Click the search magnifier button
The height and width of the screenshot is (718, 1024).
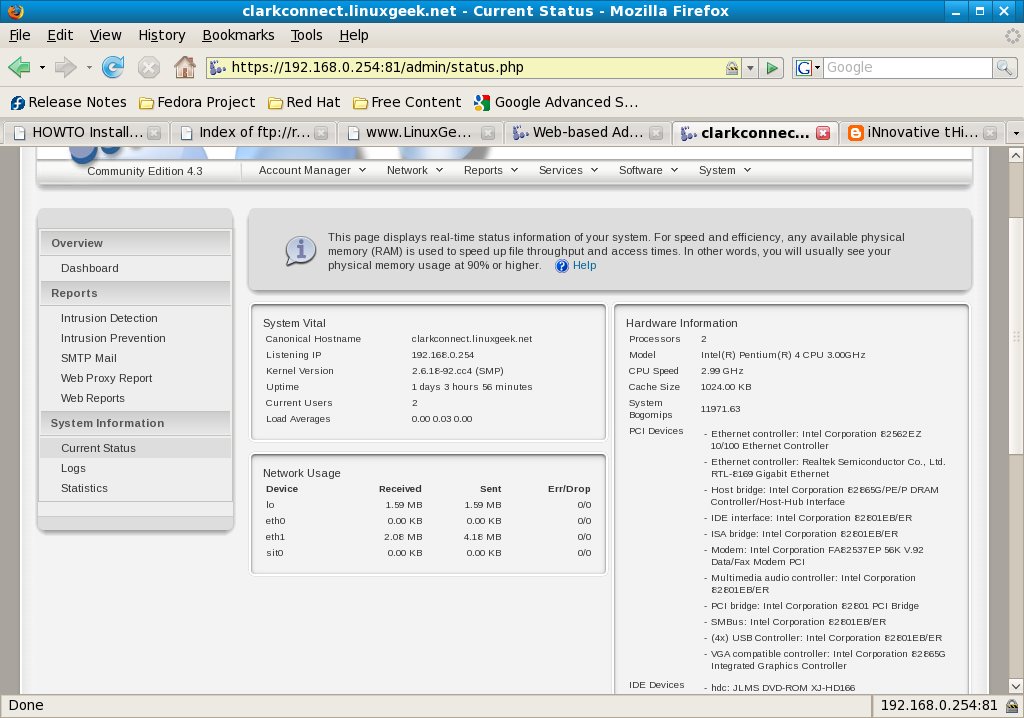(x=1004, y=67)
